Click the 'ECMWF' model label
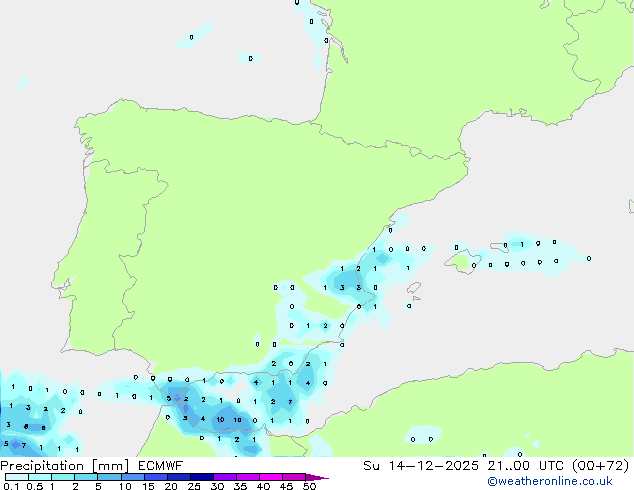Image resolution: width=634 pixels, height=490 pixels. (161, 466)
